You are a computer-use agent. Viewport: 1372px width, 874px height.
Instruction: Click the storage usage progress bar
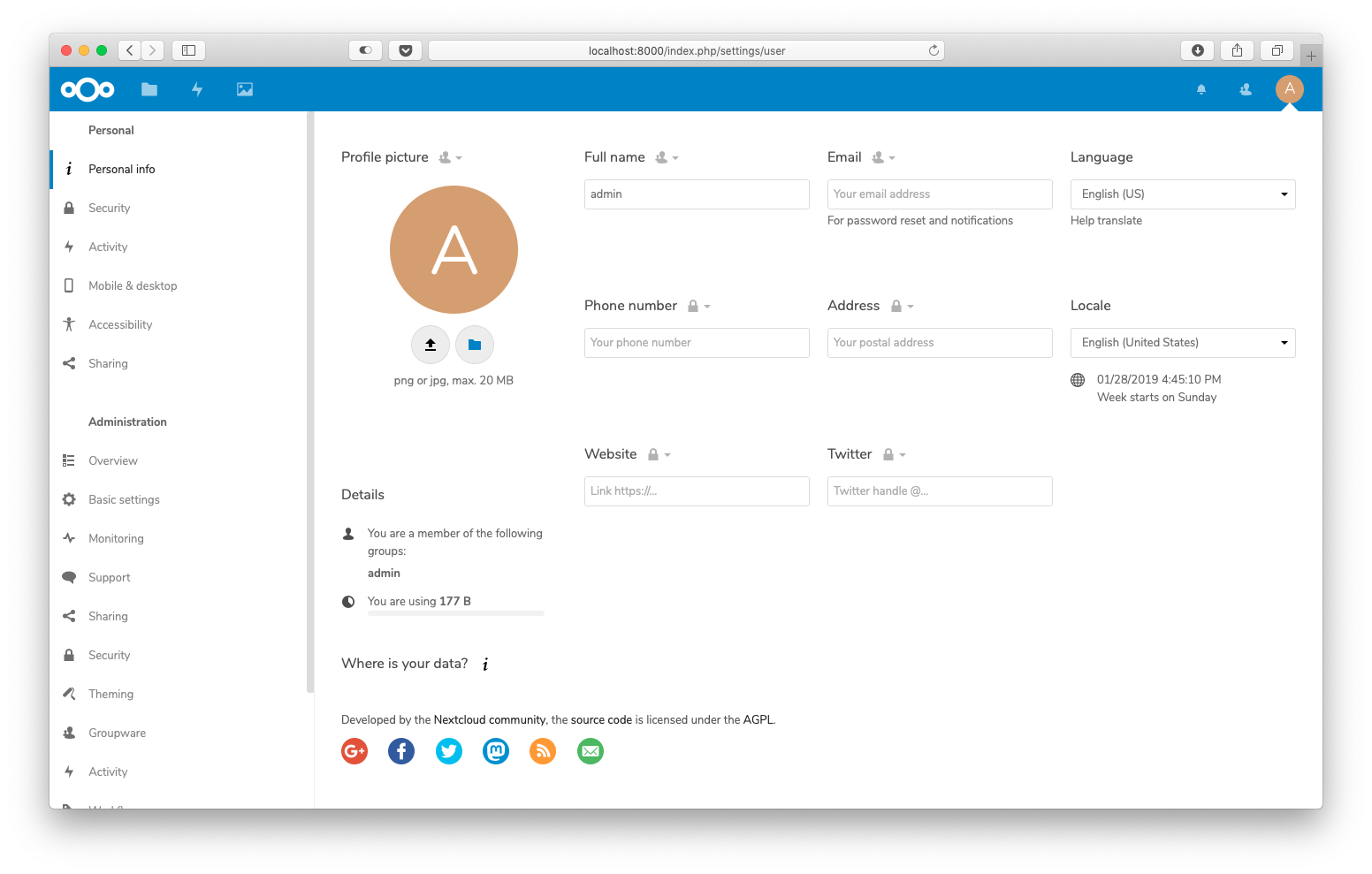coord(456,613)
